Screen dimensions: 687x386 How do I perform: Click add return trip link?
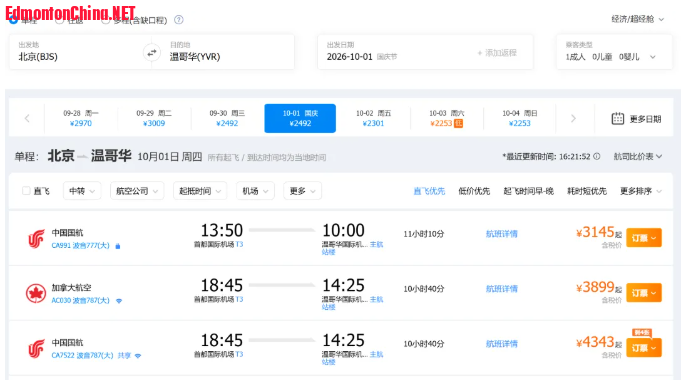click(497, 53)
